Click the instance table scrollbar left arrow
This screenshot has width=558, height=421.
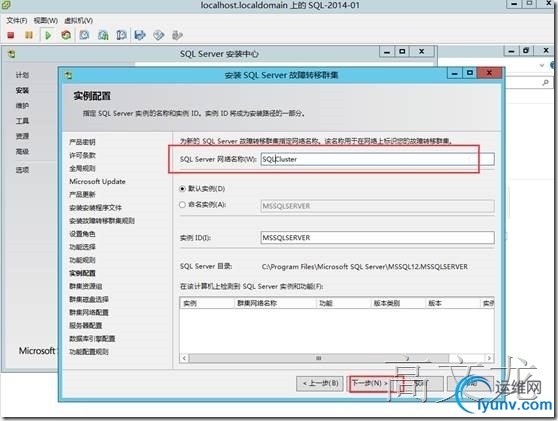[x=184, y=358]
